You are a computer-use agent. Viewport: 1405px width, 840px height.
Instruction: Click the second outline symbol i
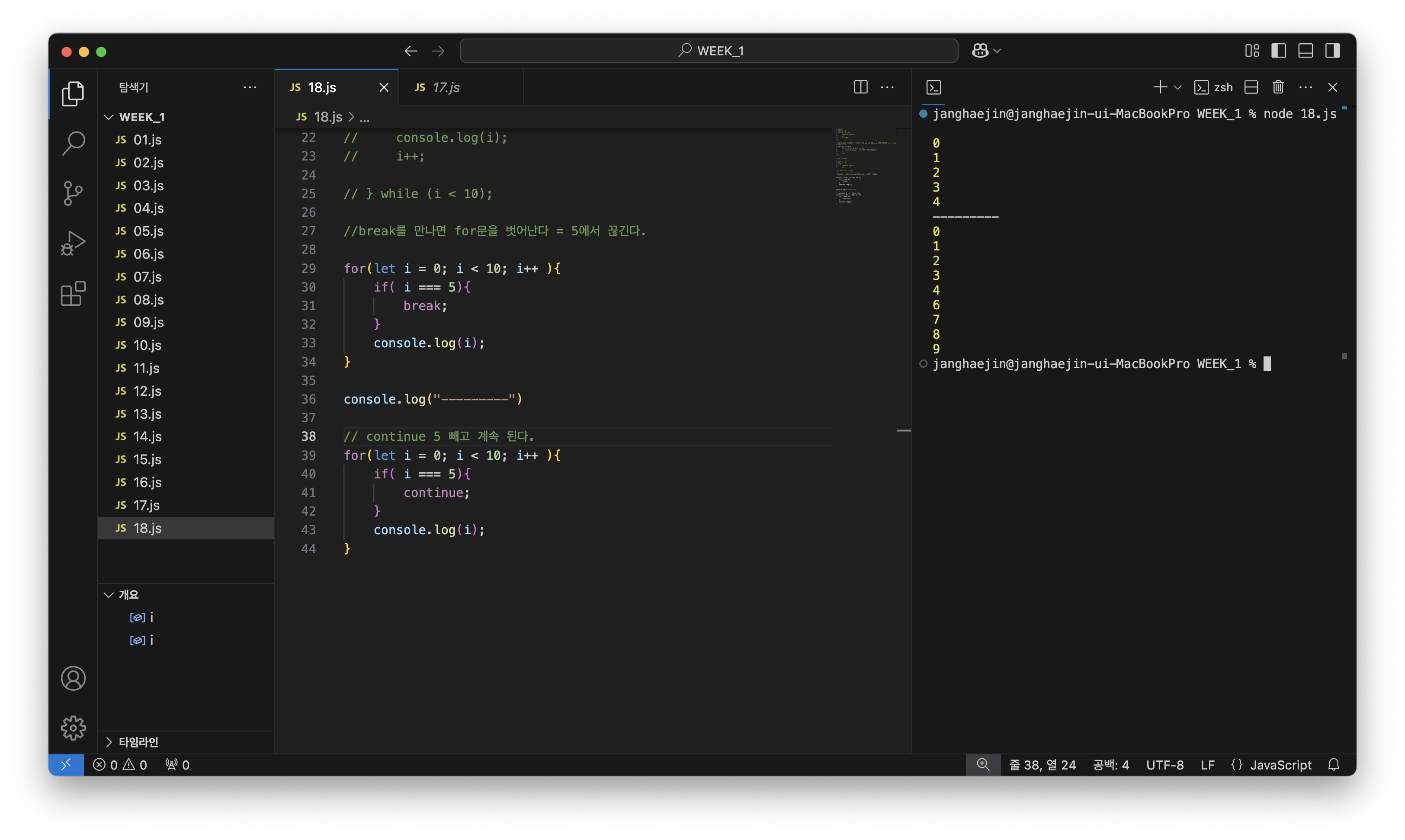click(186, 640)
